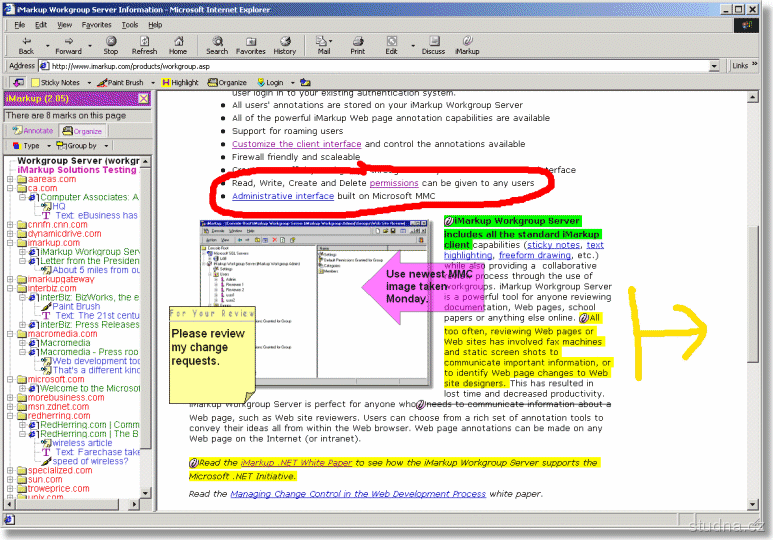773x540 pixels.
Task: Open the Favorites menu
Action: click(x=97, y=24)
